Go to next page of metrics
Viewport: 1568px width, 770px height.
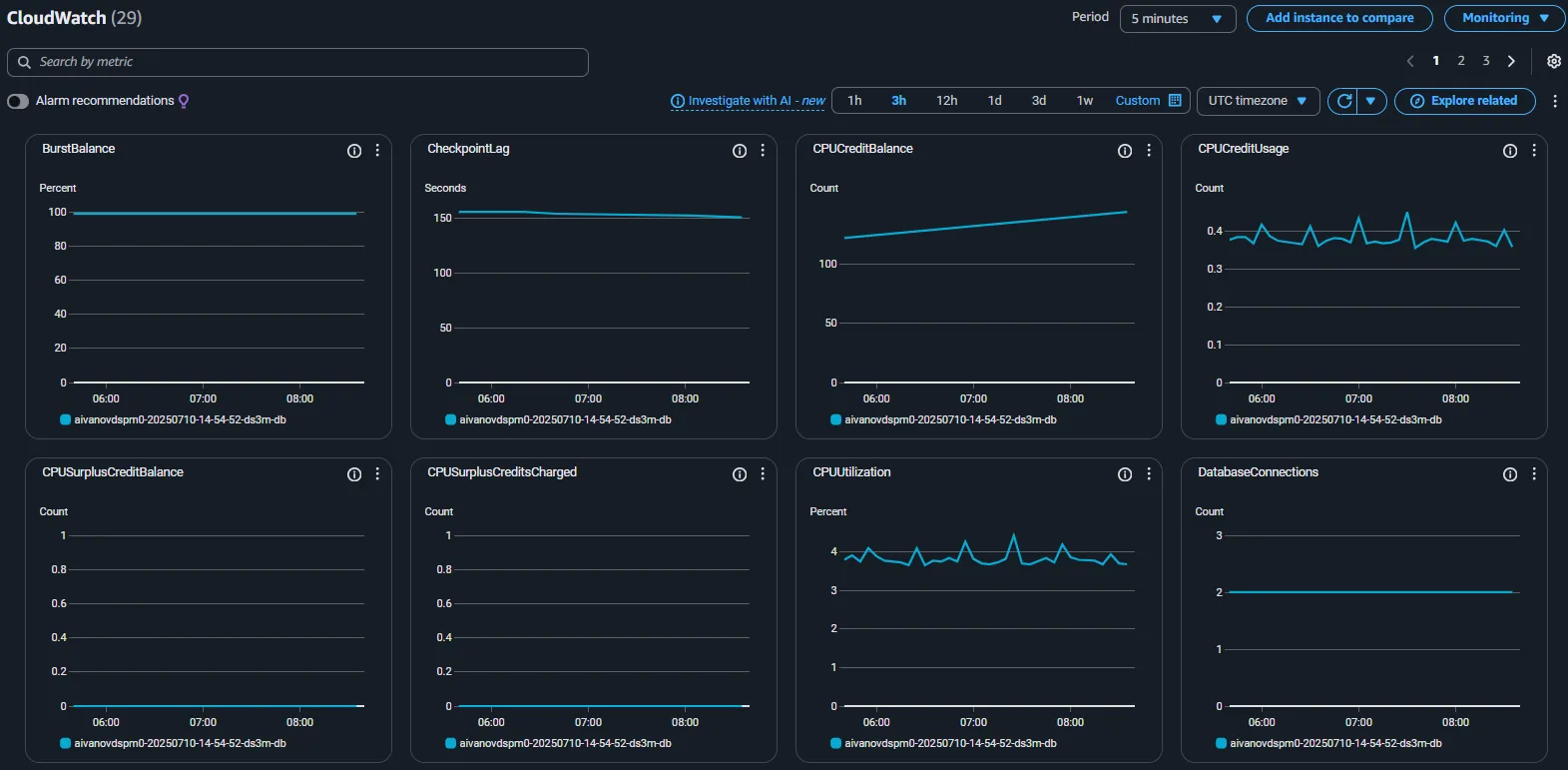(x=1511, y=62)
